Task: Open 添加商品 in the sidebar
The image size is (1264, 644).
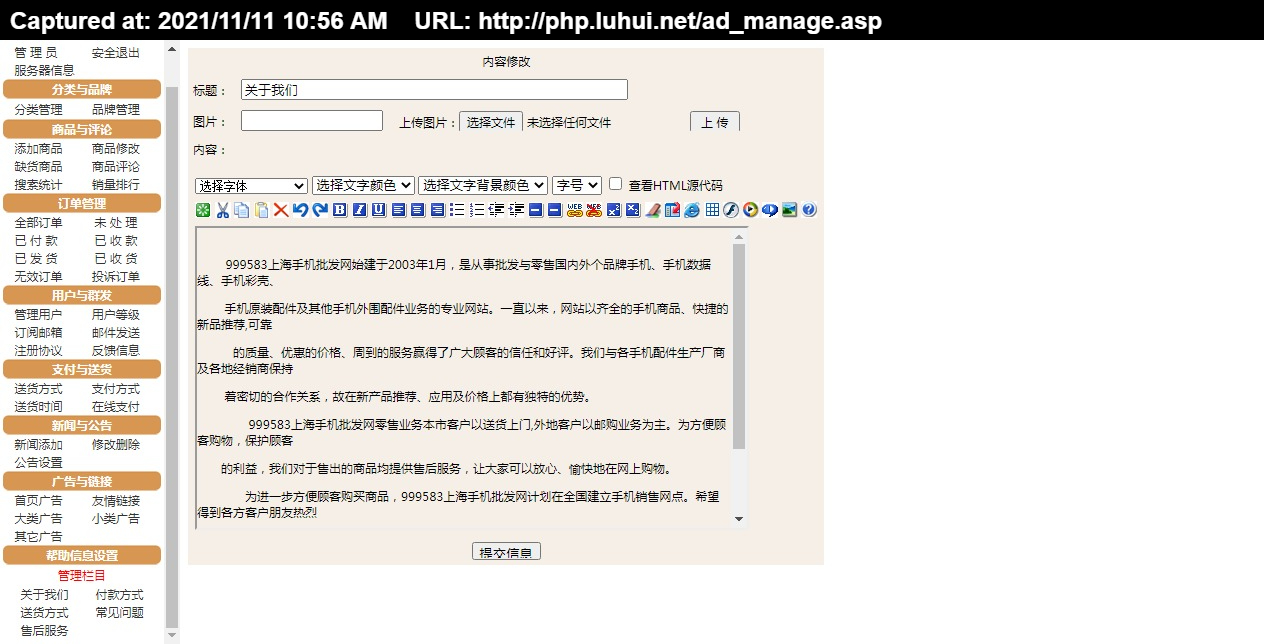Action: [38, 149]
